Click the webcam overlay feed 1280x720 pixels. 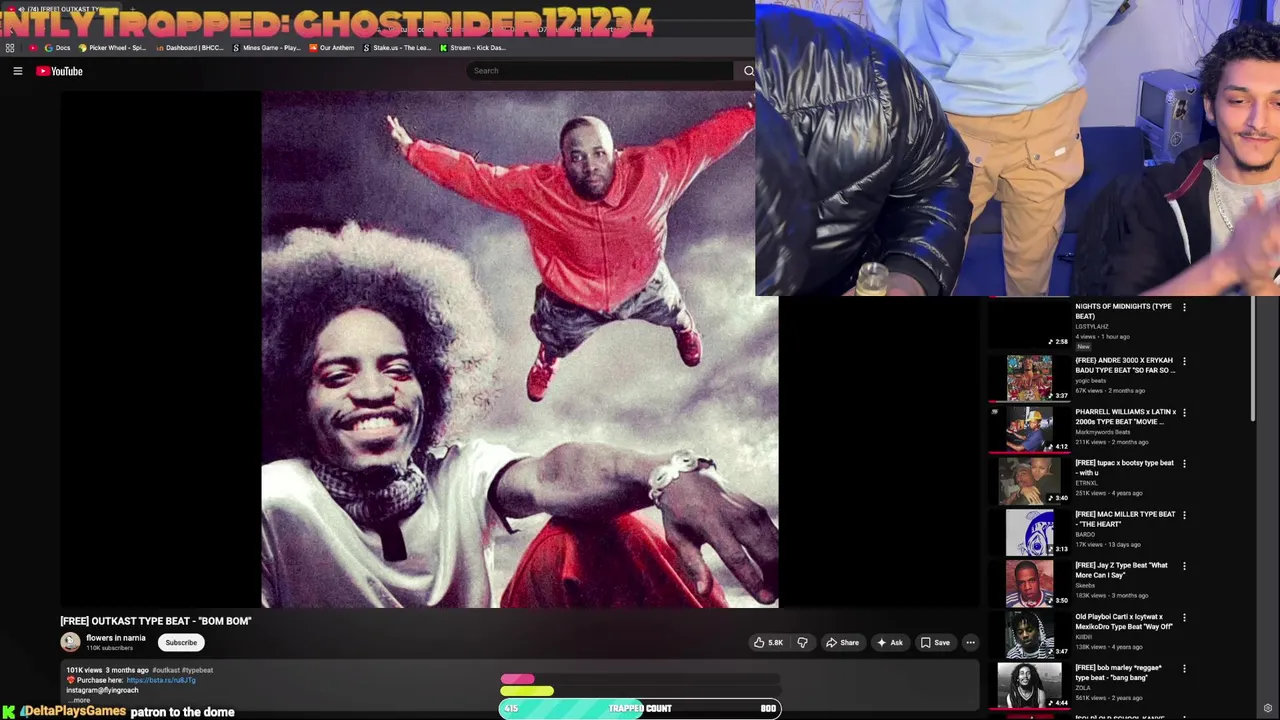[1017, 148]
